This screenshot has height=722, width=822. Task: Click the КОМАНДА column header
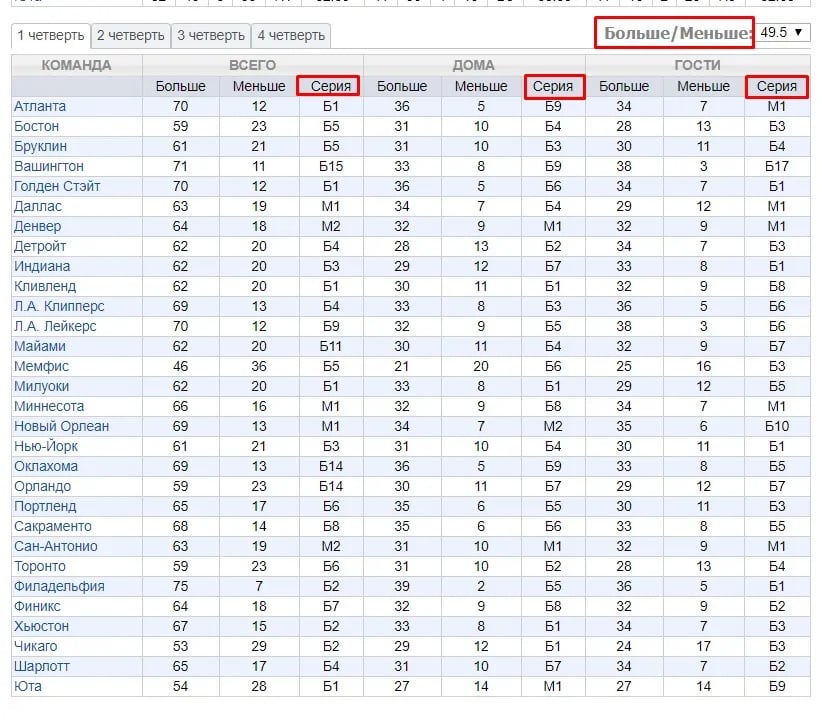(76, 66)
